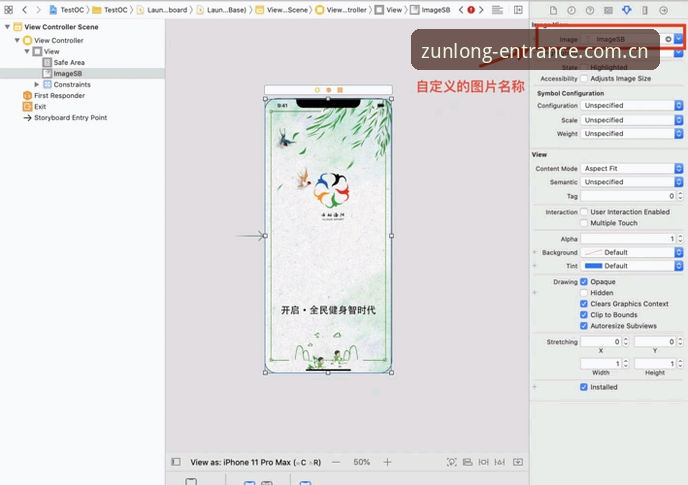
Task: Uncheck Clears Graphics Context
Action: click(x=584, y=304)
